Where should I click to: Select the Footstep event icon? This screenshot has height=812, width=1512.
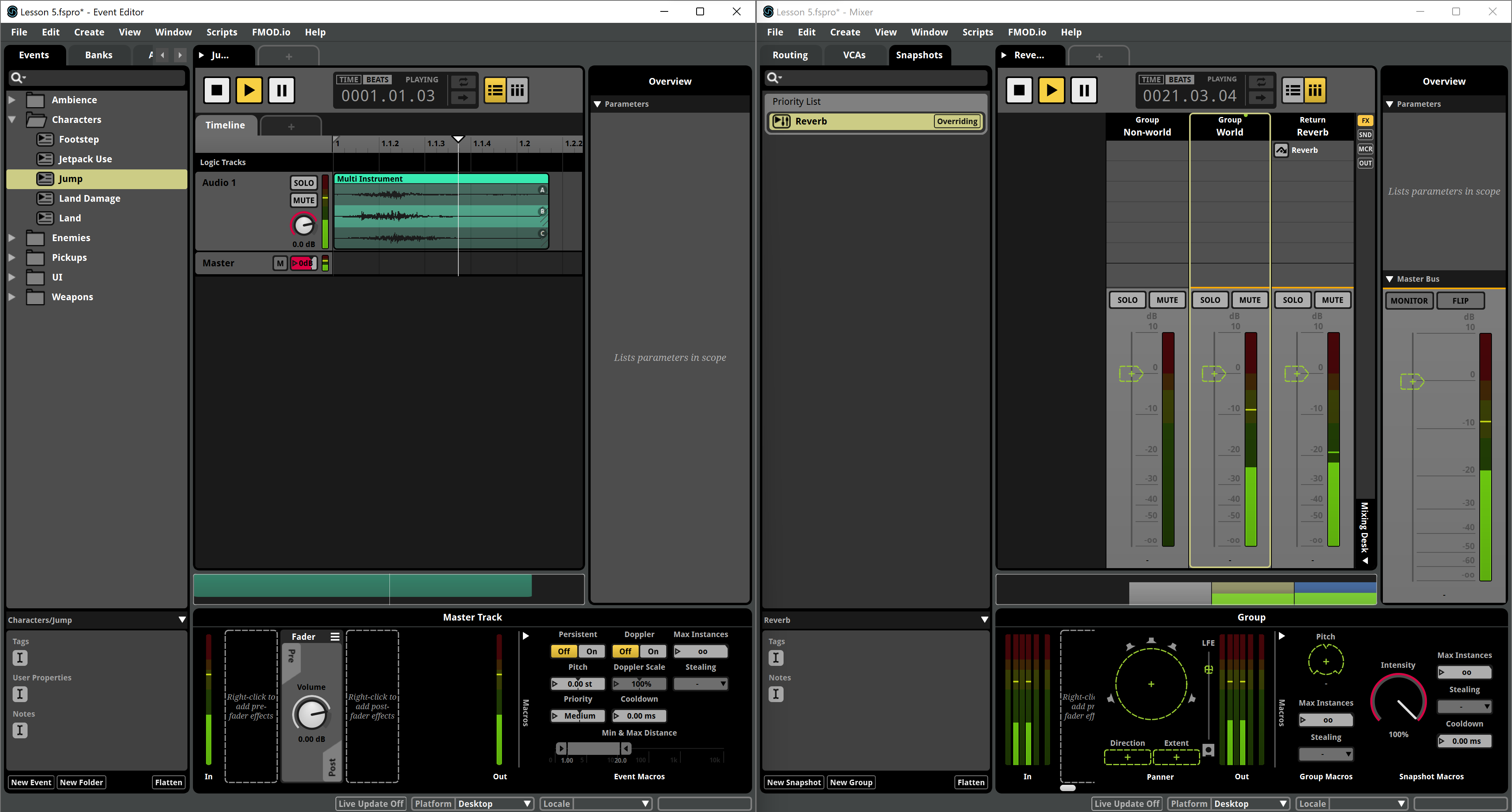click(x=45, y=139)
